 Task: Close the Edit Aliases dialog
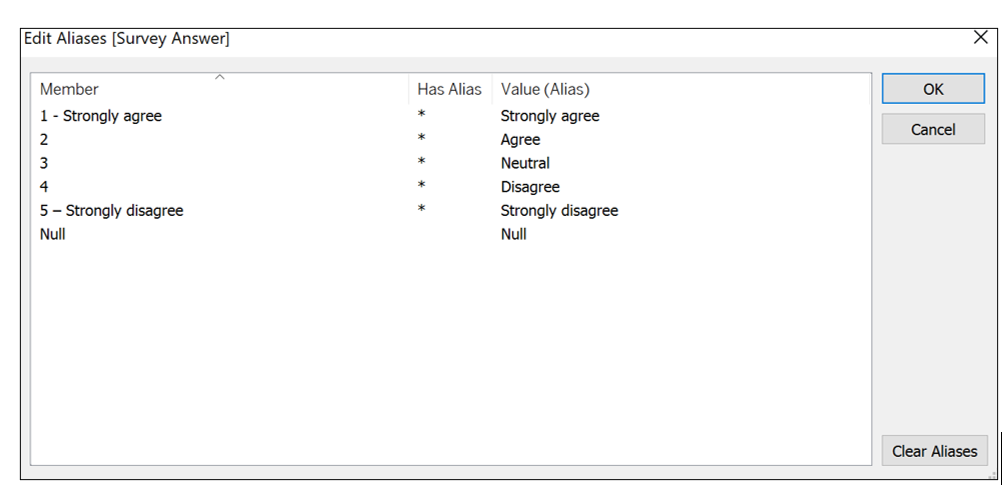[980, 38]
